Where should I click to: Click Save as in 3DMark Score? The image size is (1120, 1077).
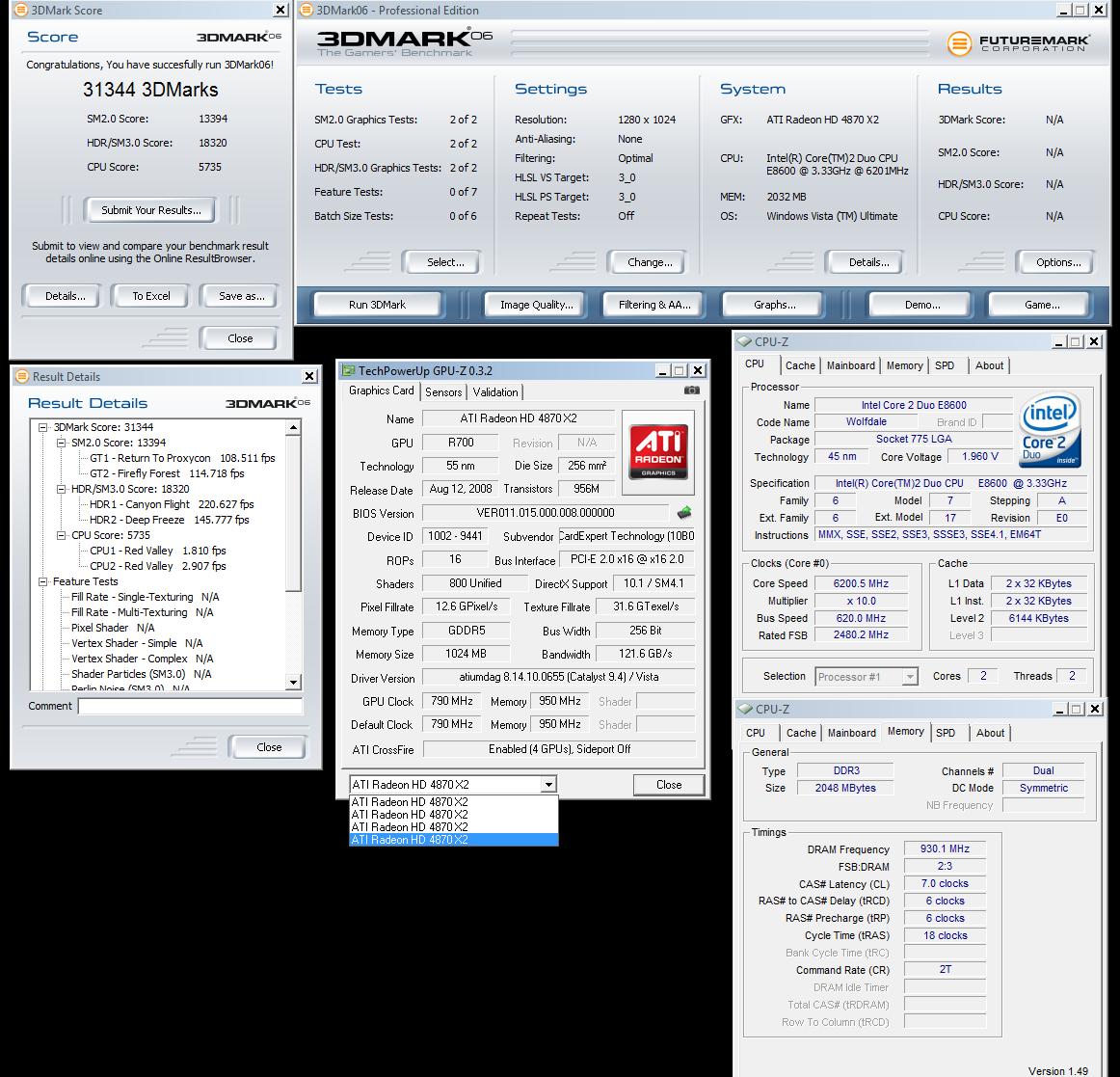(x=241, y=296)
